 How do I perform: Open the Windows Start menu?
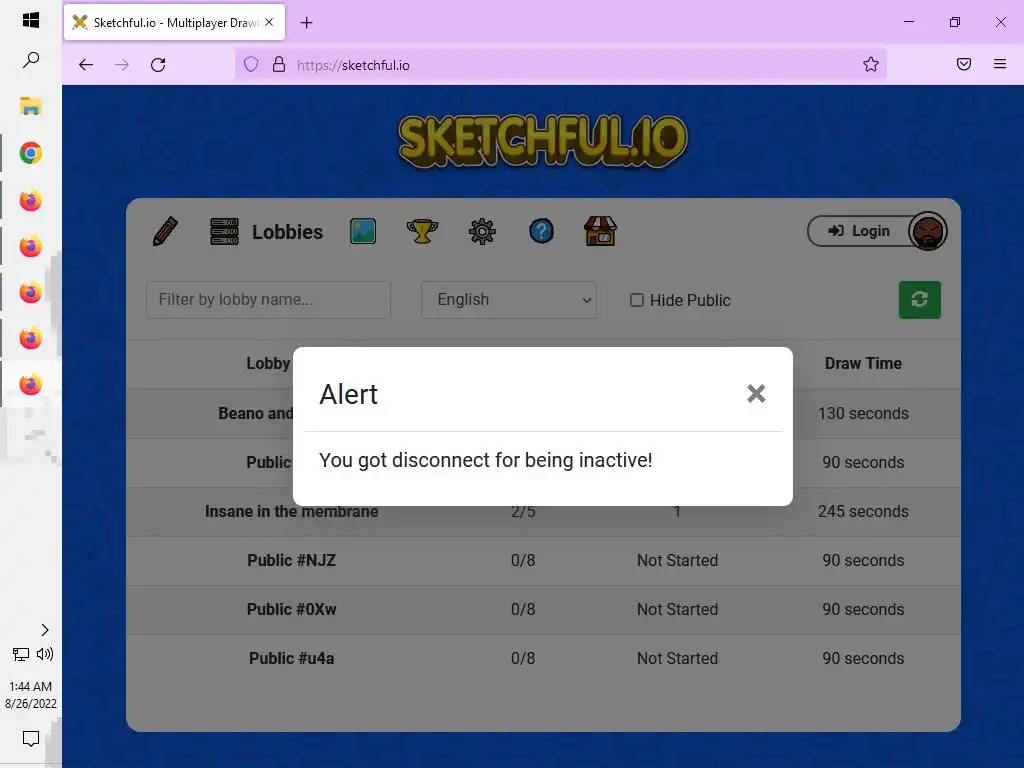(31, 20)
